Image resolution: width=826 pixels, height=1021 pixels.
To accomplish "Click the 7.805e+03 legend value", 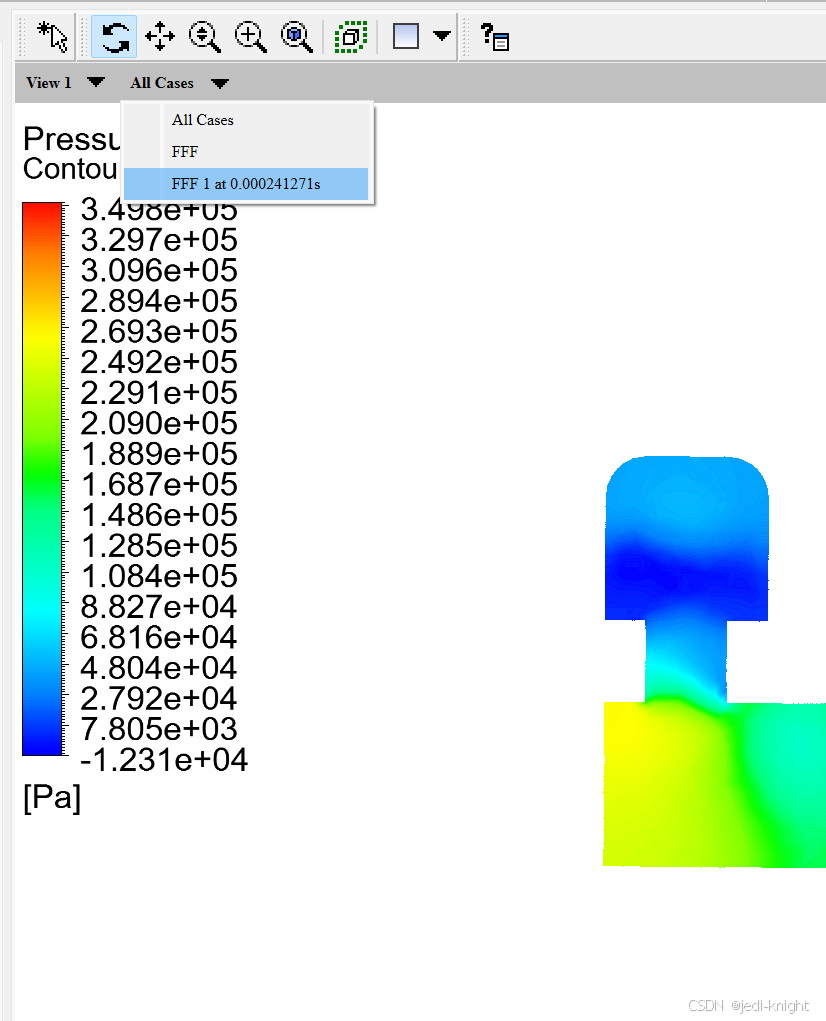I will (x=159, y=729).
